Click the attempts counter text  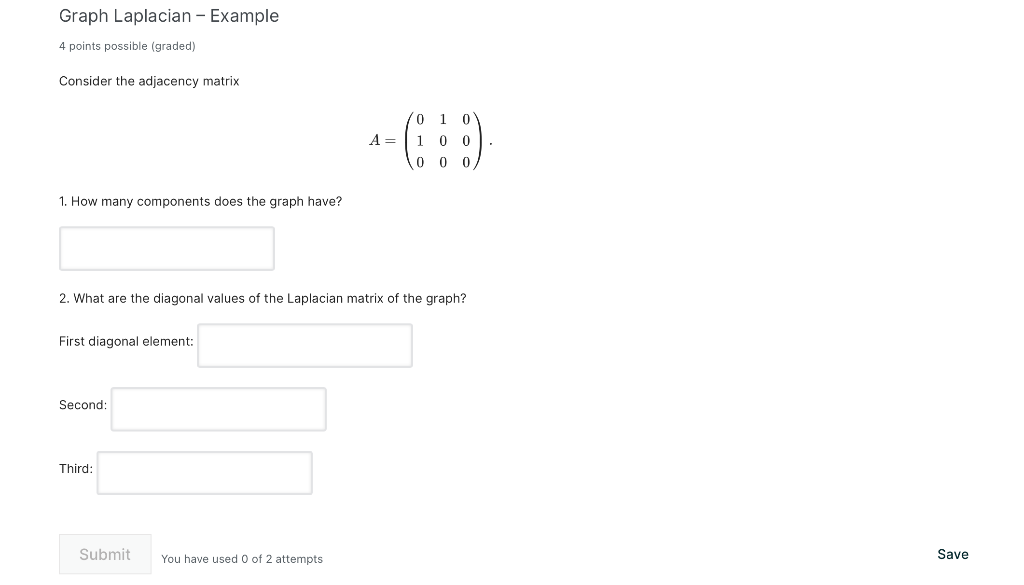242,559
